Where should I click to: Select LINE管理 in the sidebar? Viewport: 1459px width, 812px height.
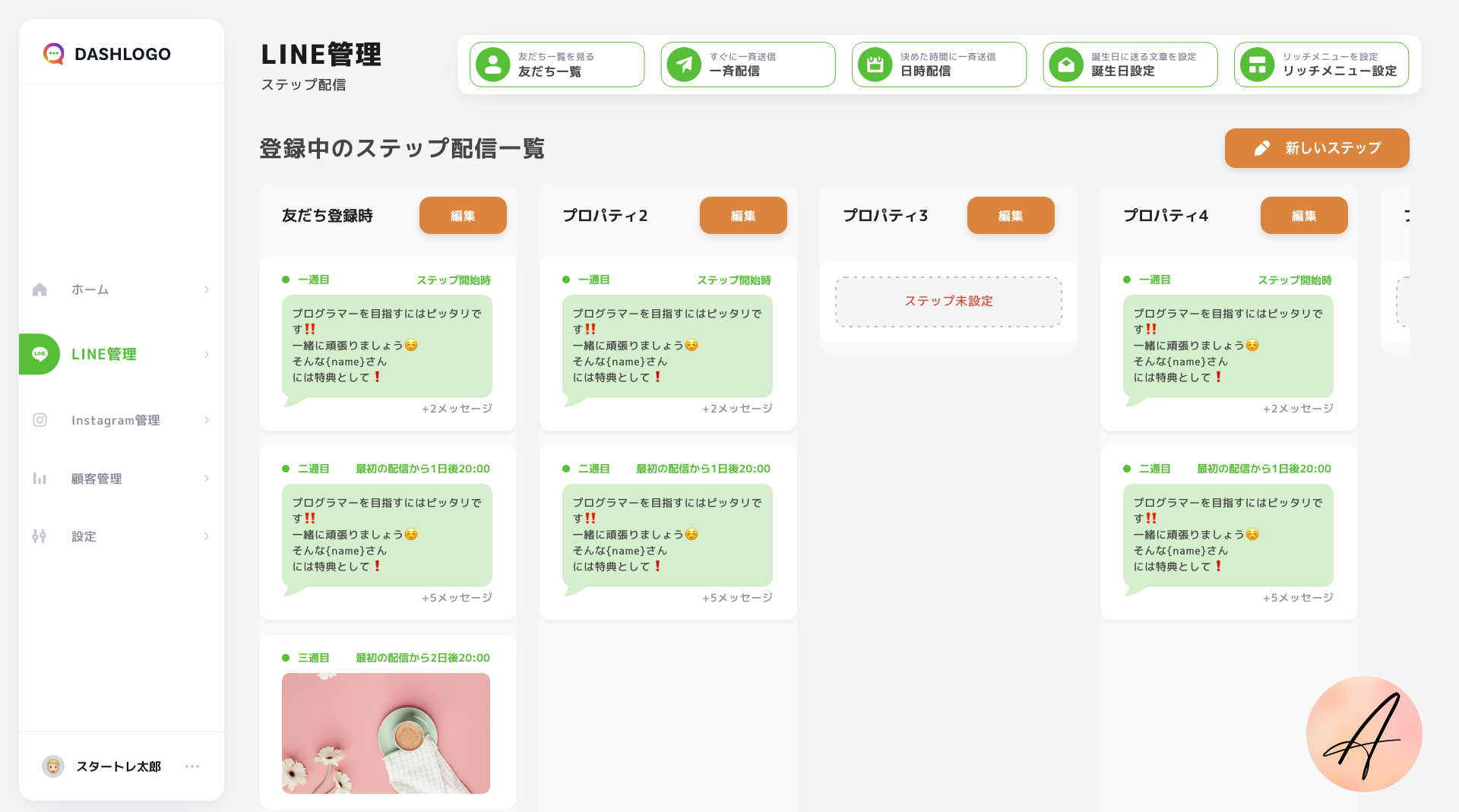click(122, 354)
